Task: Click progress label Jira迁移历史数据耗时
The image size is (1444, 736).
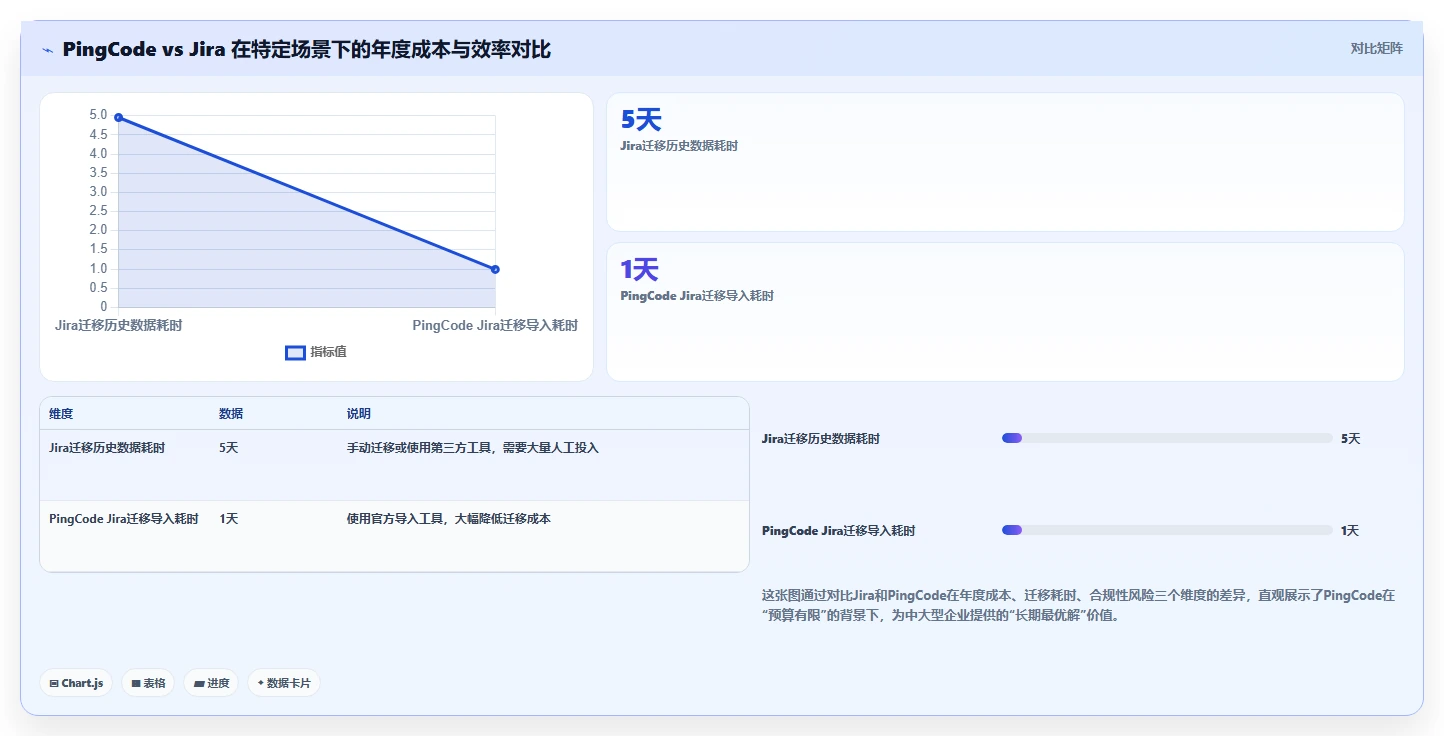Action: (x=821, y=439)
